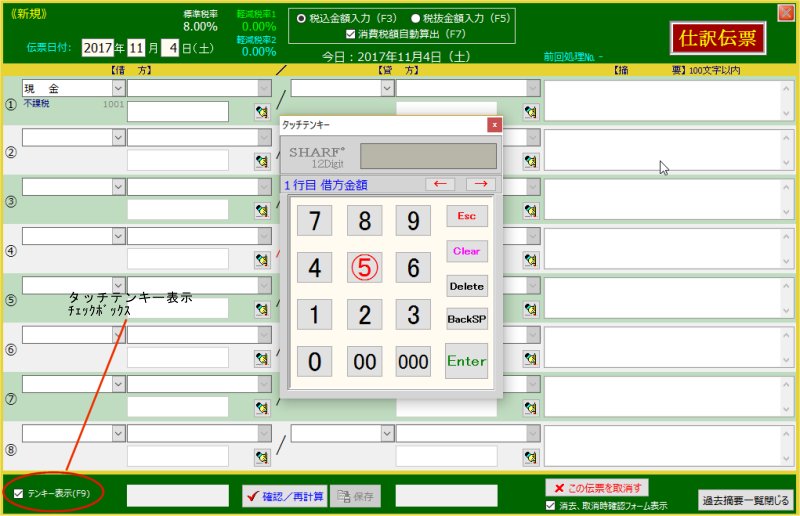
Task: Click the 確認／再計算 button
Action: 285,496
